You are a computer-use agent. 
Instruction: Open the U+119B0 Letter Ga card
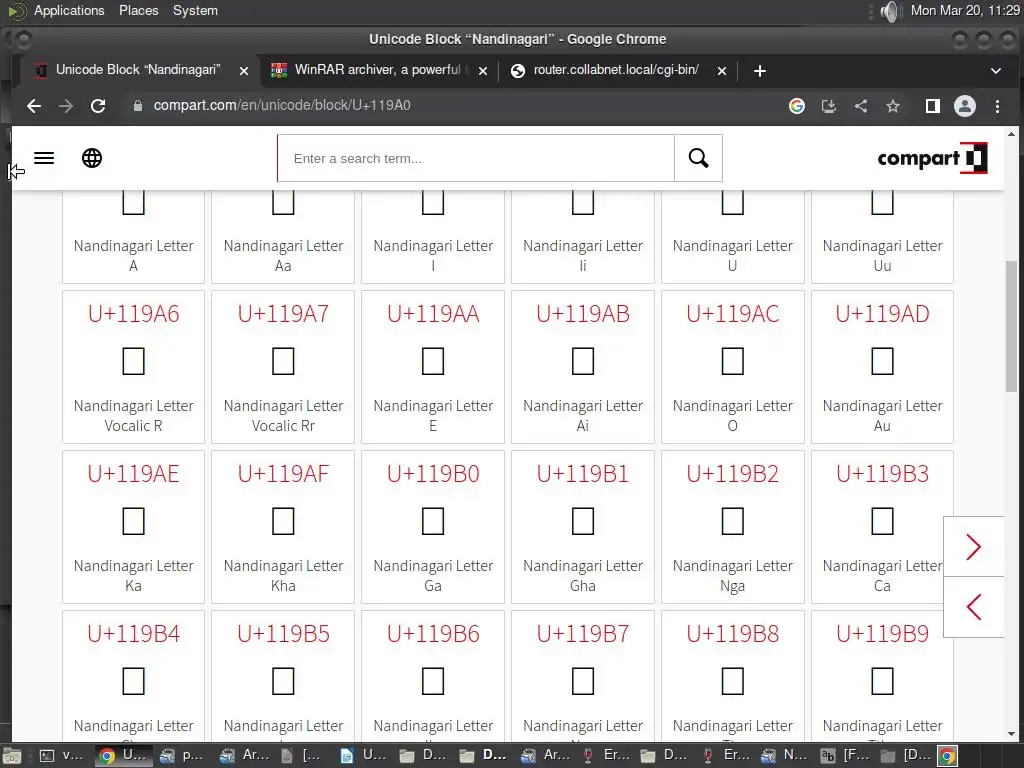tap(433, 527)
